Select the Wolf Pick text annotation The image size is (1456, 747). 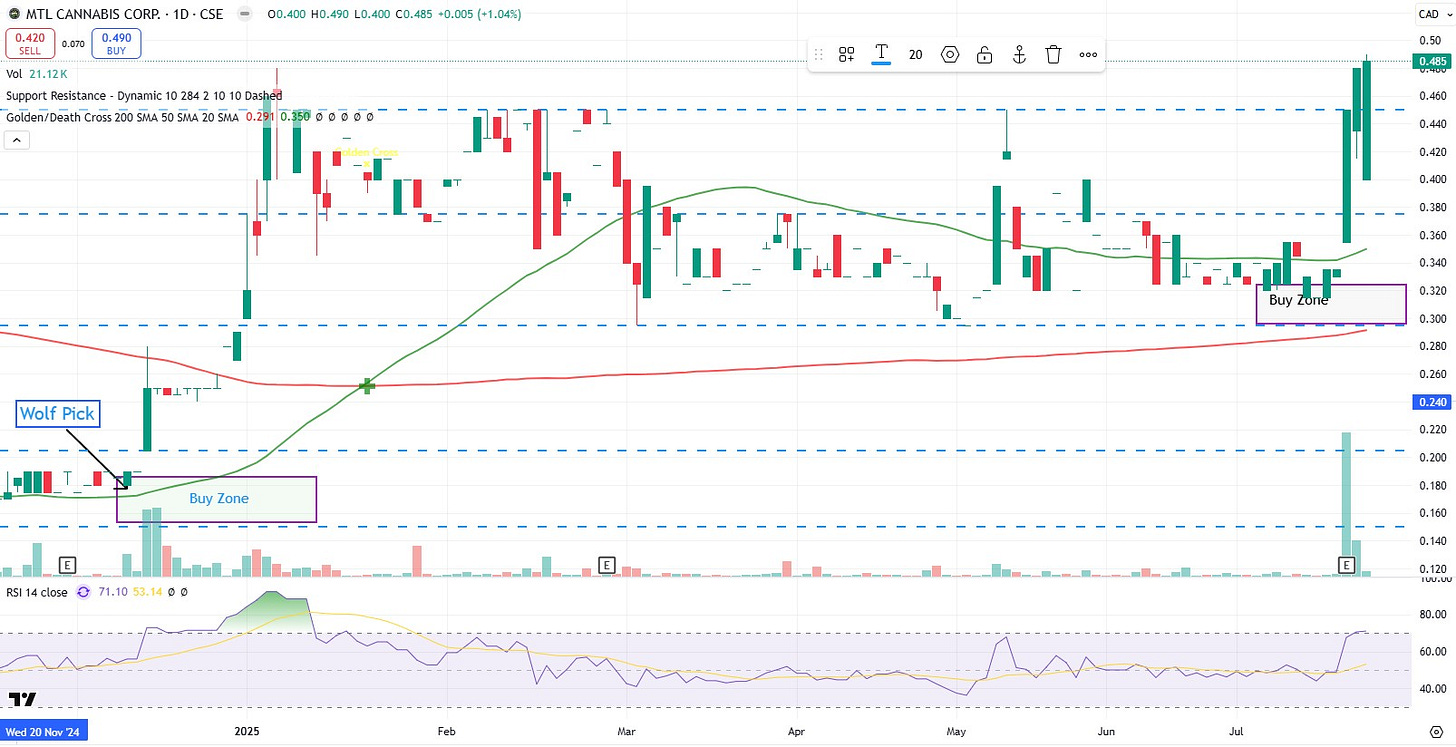57,414
